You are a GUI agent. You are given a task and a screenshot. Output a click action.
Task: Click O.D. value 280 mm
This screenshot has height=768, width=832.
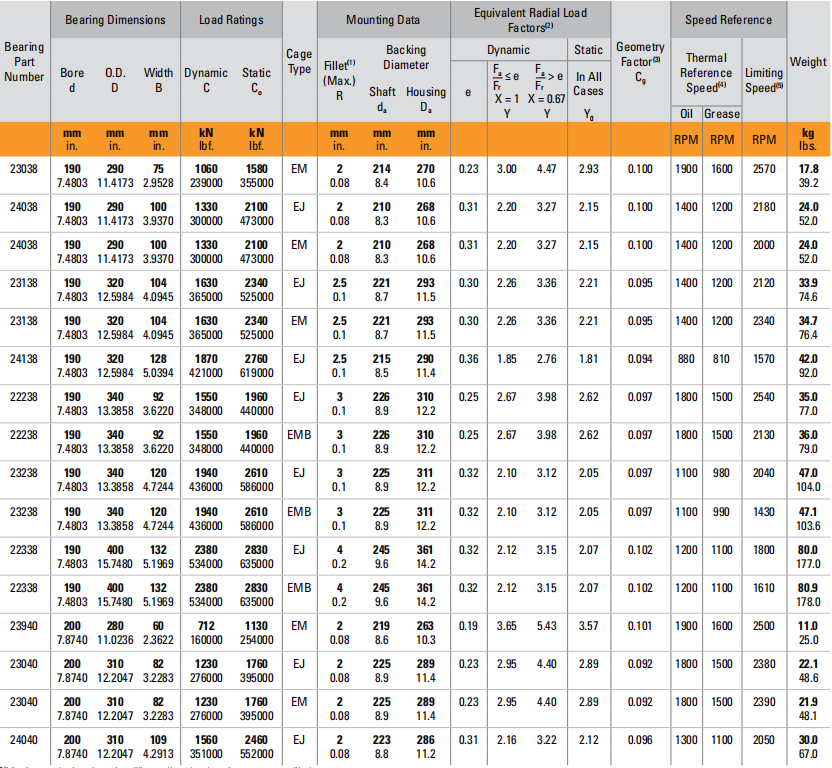[x=115, y=626]
